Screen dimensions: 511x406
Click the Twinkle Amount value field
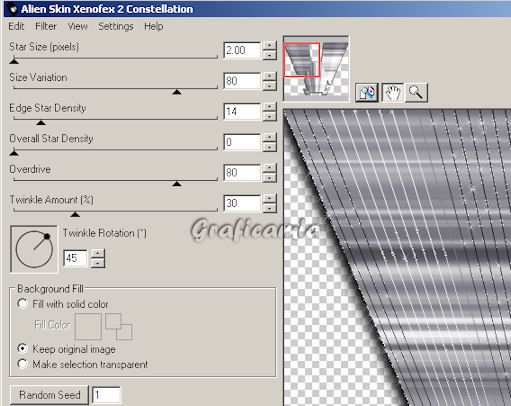[242, 204]
